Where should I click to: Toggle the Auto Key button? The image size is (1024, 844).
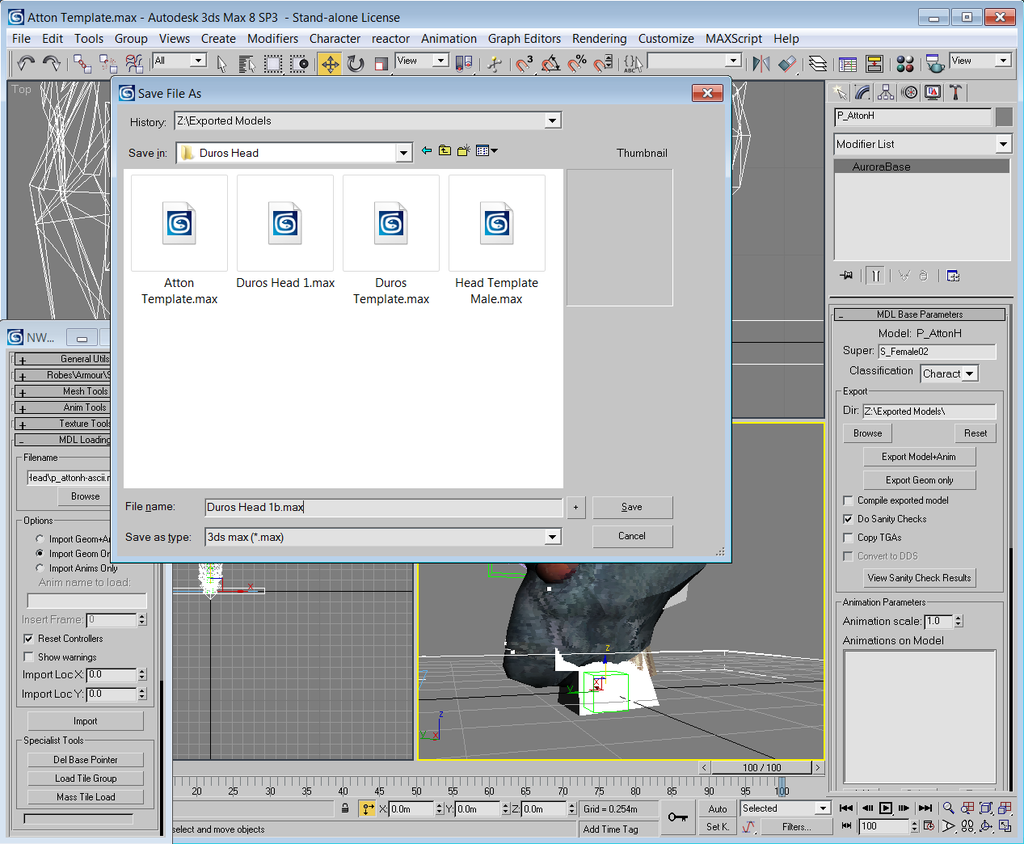[717, 809]
